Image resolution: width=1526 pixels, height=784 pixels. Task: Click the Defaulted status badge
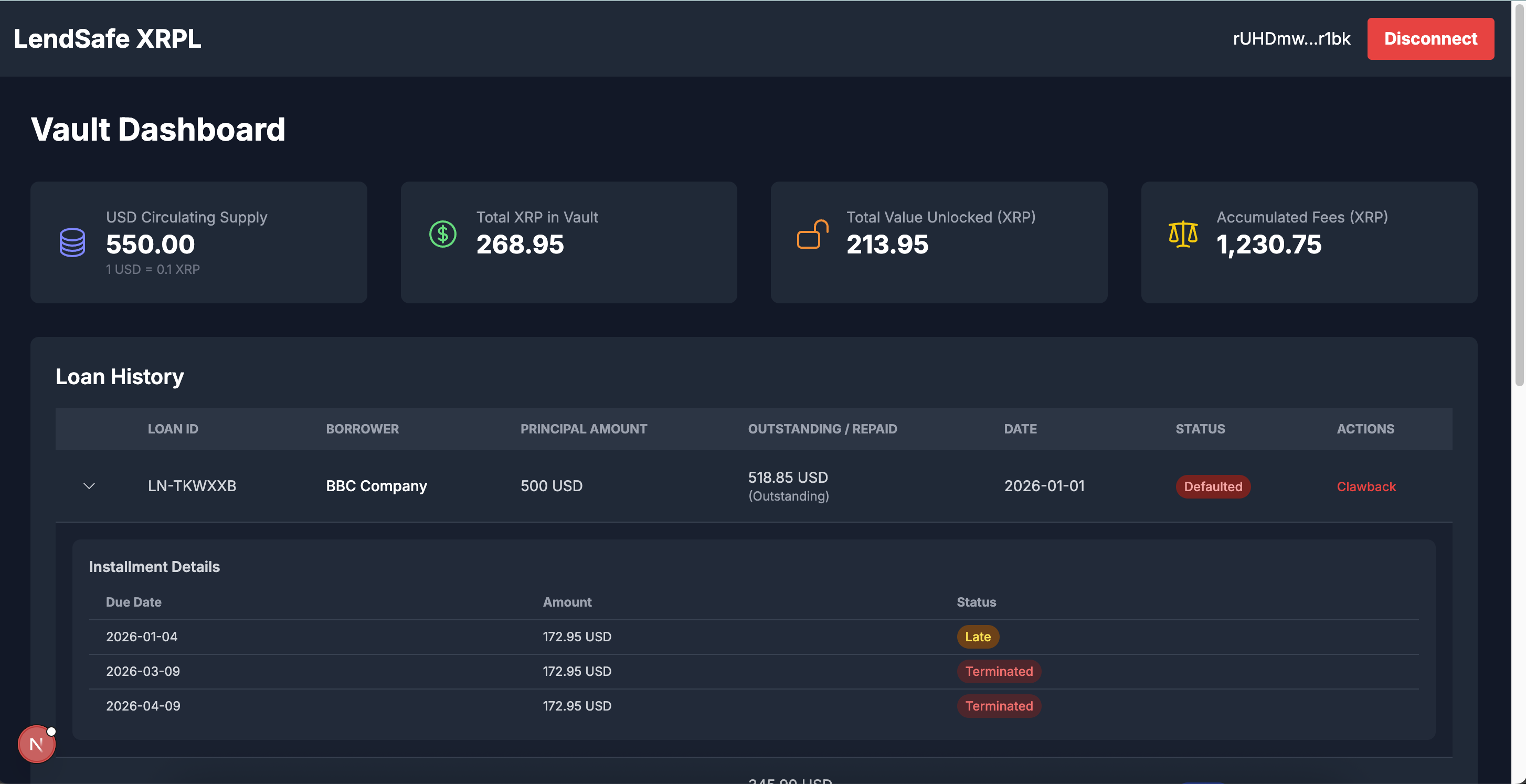(1212, 486)
